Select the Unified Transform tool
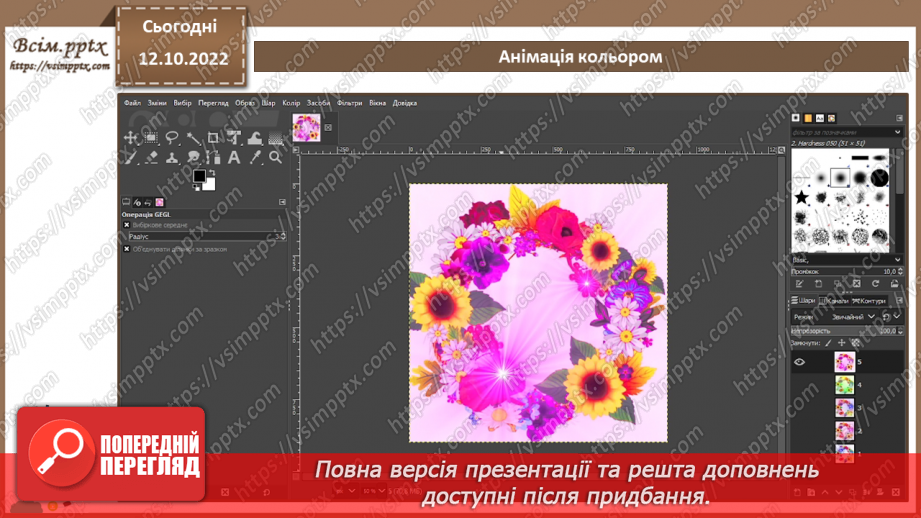Viewport: 921px width, 518px height. pos(234,138)
